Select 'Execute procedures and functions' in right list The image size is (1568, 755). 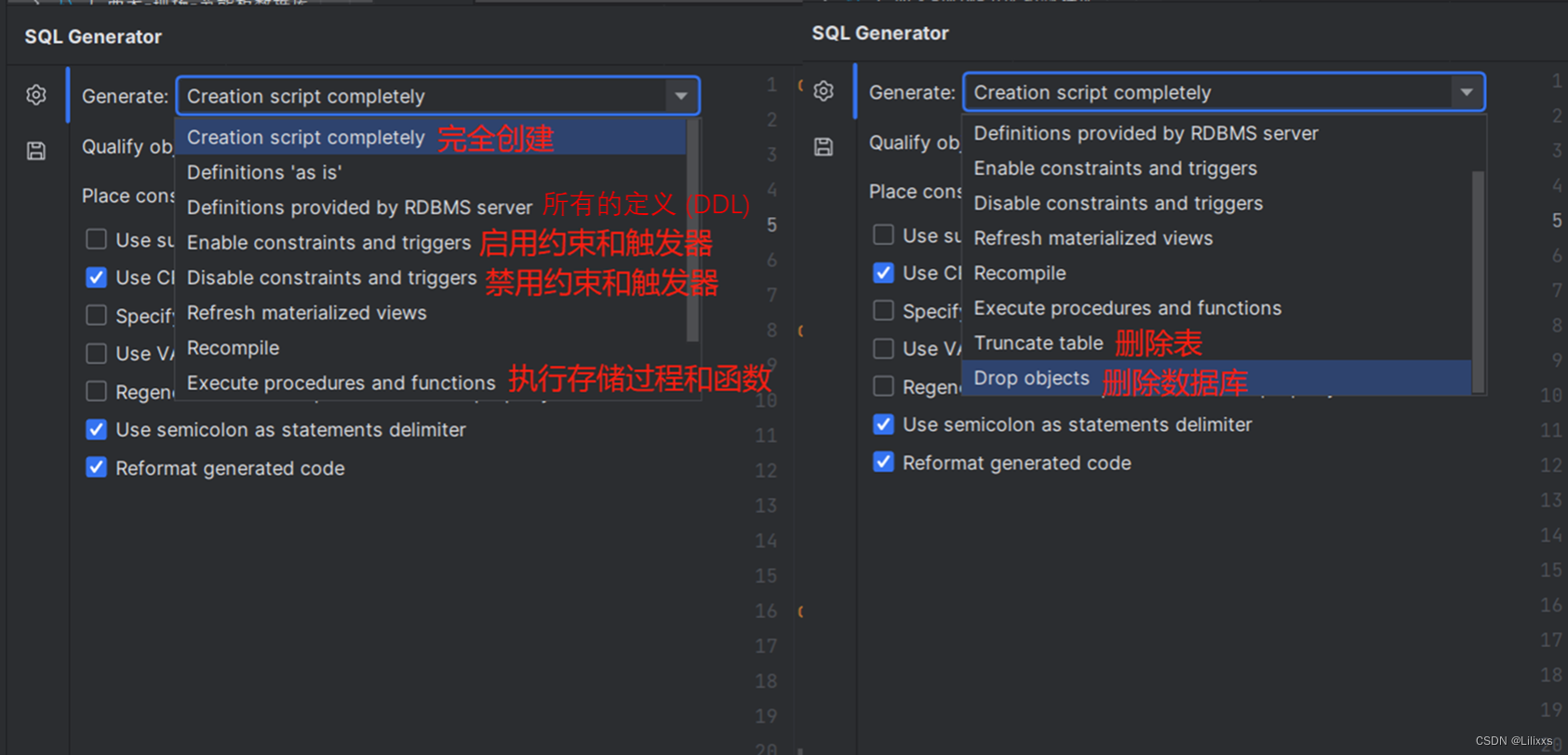[x=1217, y=308]
